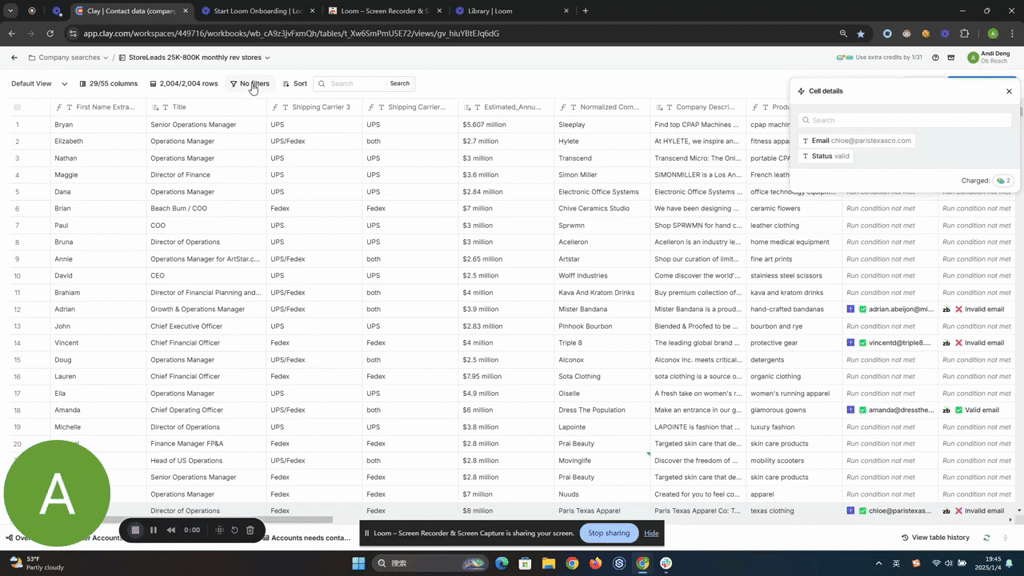1024x576 pixels.
Task: Open browser Extensions puzzle icon
Action: (964, 33)
